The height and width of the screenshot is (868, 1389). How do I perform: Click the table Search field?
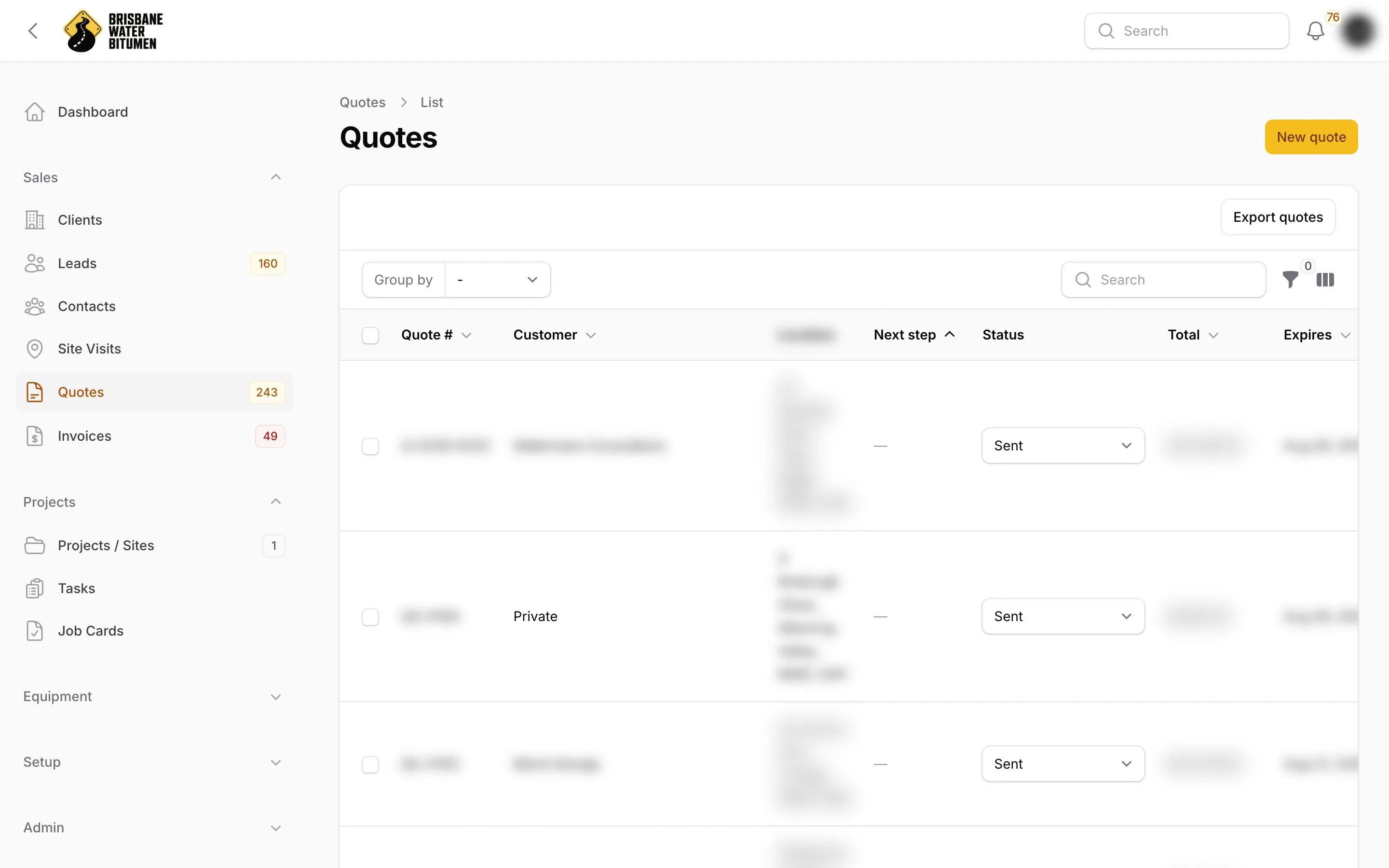[1163, 280]
